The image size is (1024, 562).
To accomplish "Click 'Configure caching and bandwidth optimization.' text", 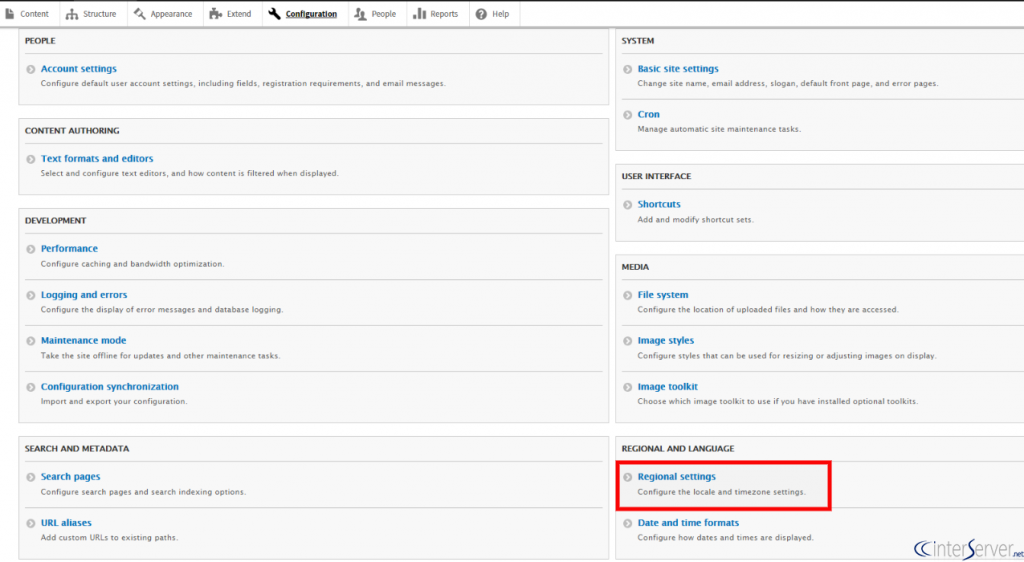I will pos(133,264).
